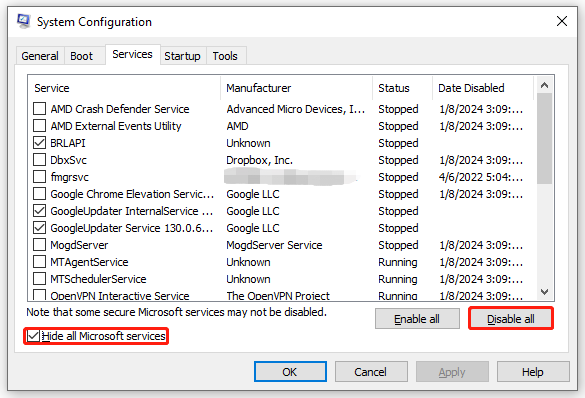This screenshot has height=398, width=585.
Task: Click Running status of MTAgentService
Action: (x=398, y=262)
